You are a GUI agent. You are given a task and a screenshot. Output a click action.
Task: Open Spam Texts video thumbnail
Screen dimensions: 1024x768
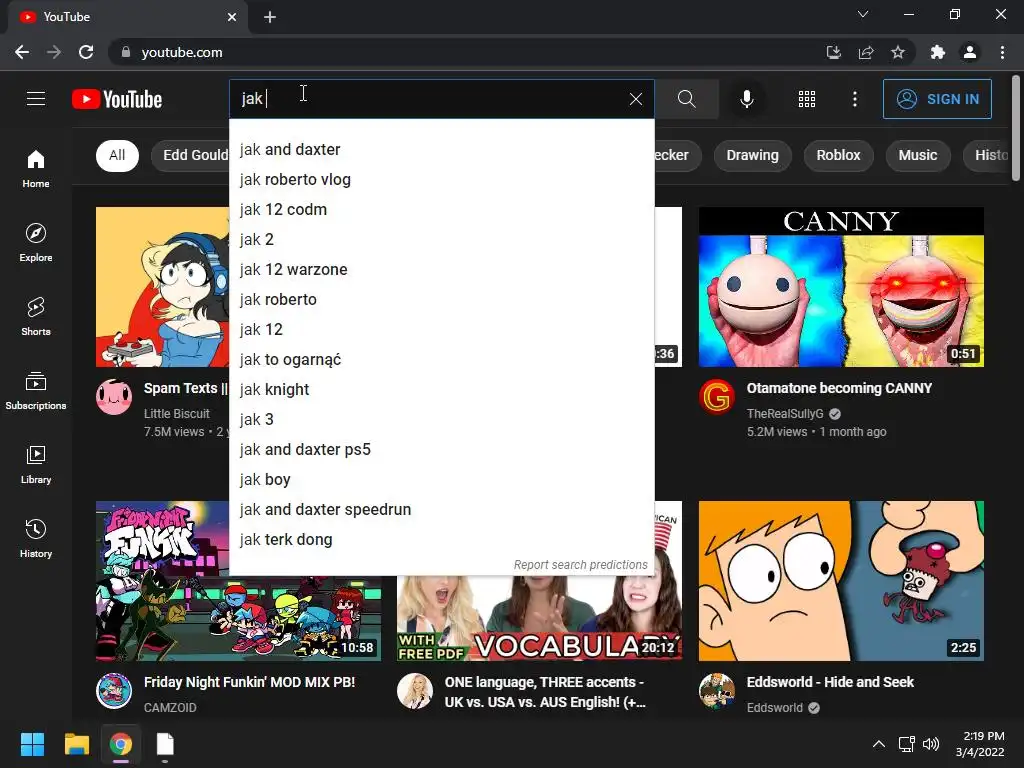tap(163, 287)
